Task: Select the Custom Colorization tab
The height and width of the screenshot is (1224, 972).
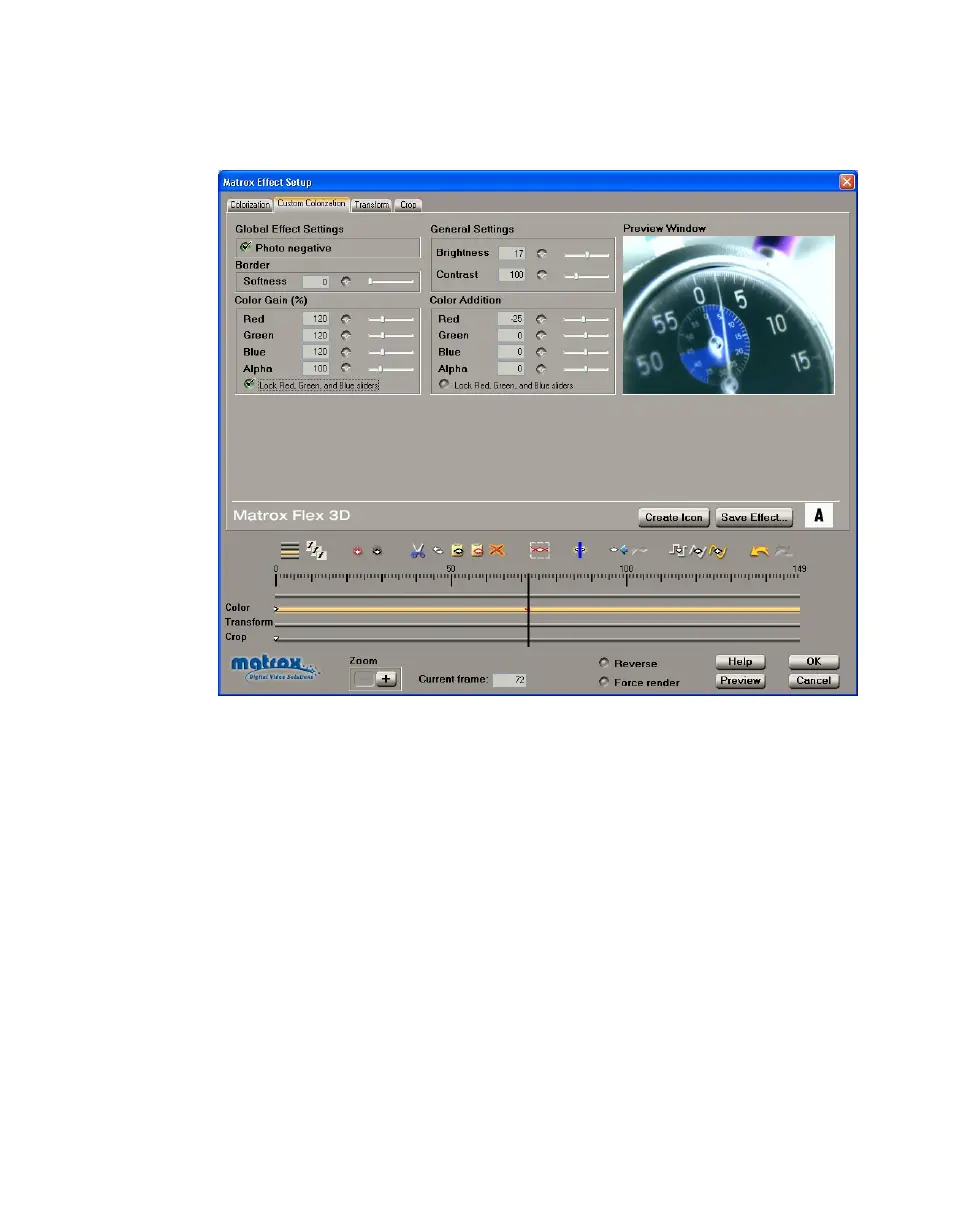Action: [312, 204]
